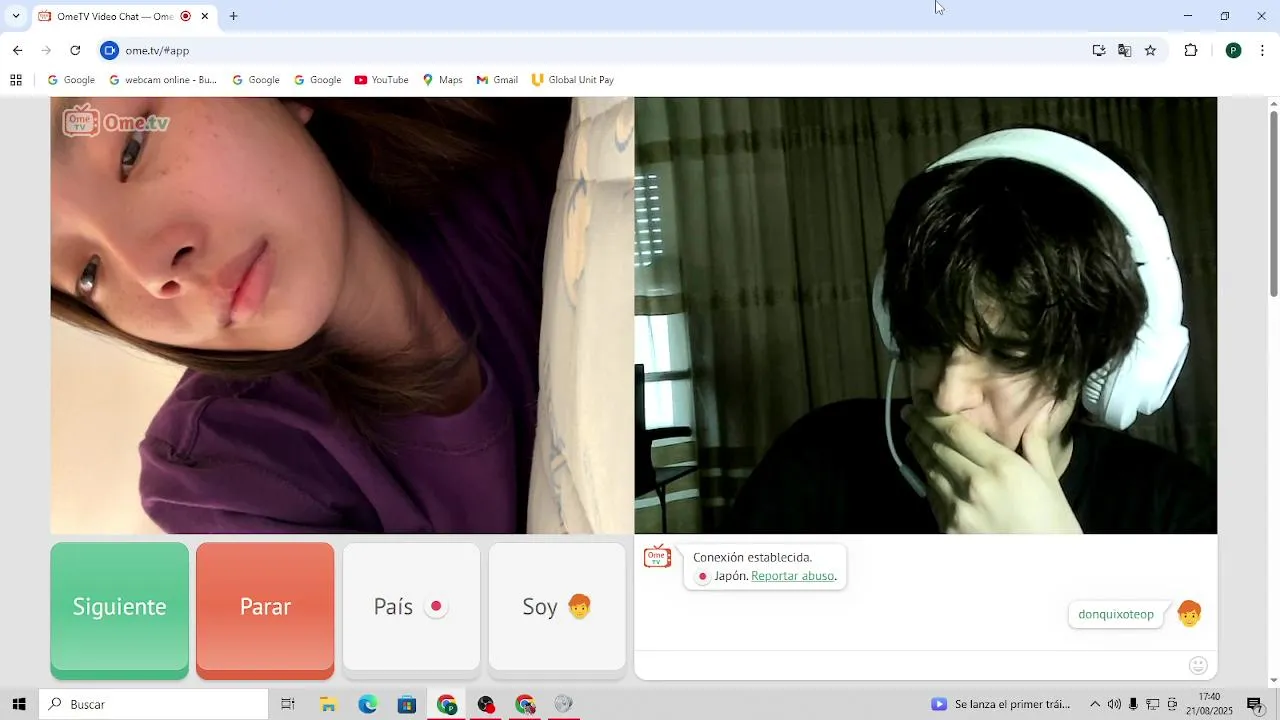Open the Gmail bookmark
This screenshot has height=720, width=1280.
497,80
